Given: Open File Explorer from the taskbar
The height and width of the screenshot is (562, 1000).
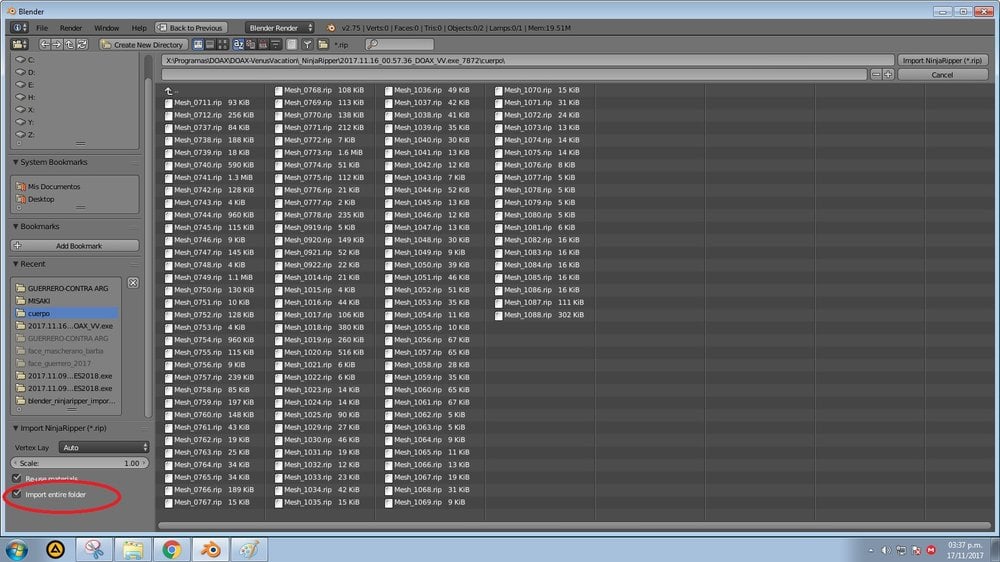Looking at the screenshot, I should 133,549.
